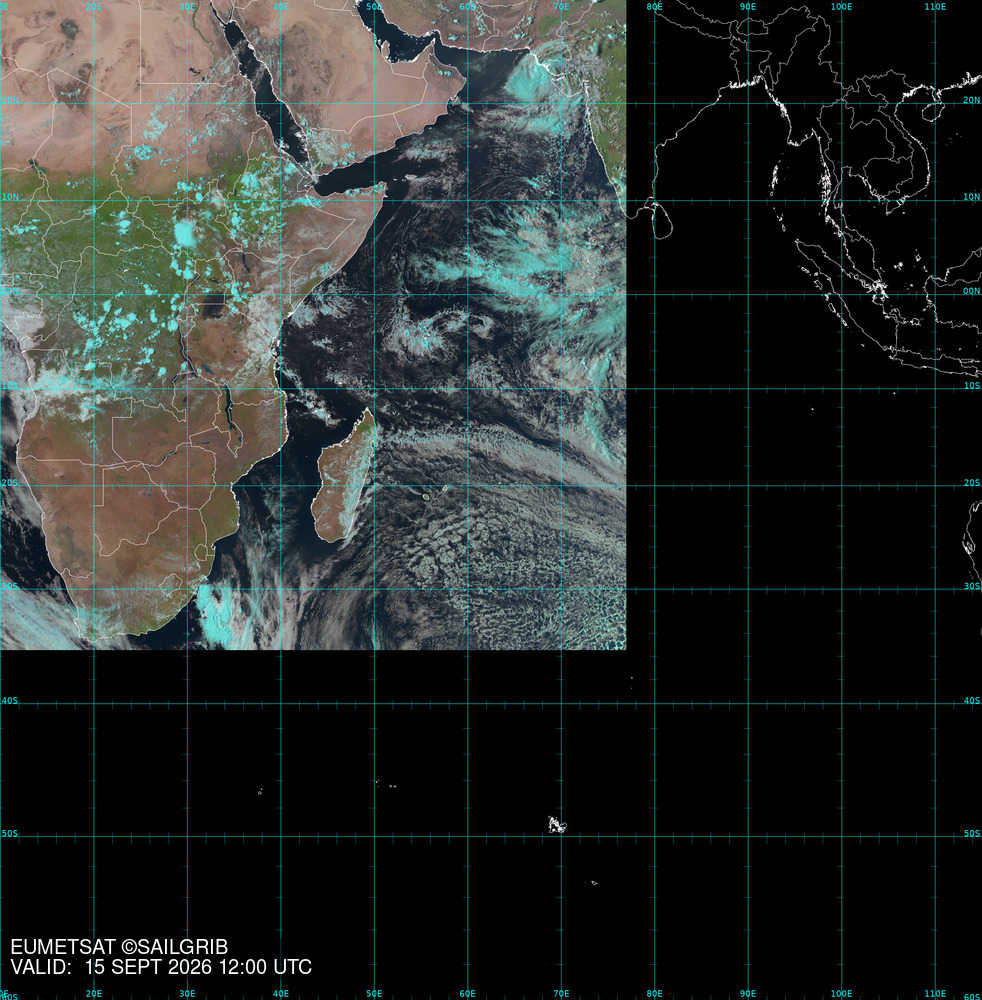This screenshot has width=982, height=1000.
Task: Click the Kerguelen Islands outline near 70E 50S
Action: point(557,825)
